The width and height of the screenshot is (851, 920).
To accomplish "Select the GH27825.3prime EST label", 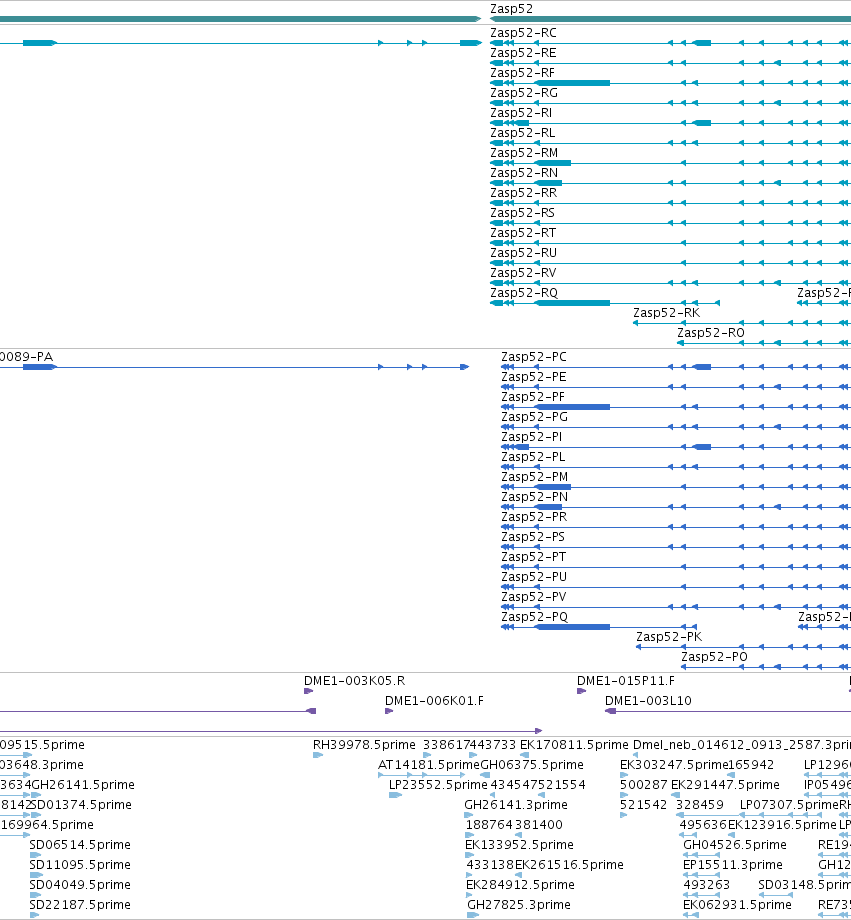I will [519, 904].
